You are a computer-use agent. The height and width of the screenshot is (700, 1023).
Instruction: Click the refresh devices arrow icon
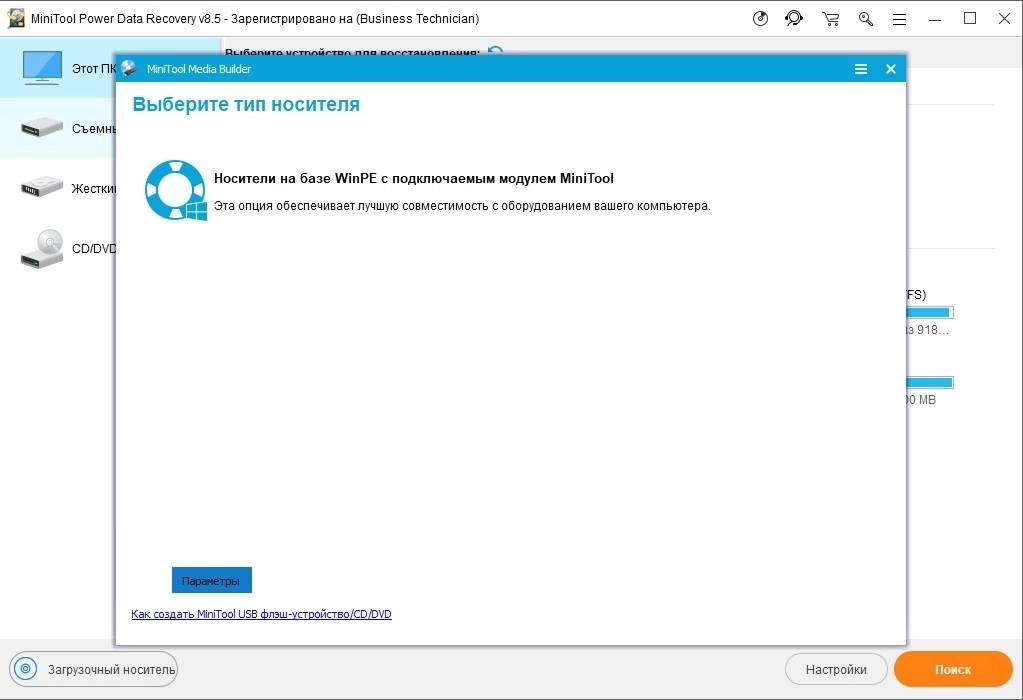(495, 51)
